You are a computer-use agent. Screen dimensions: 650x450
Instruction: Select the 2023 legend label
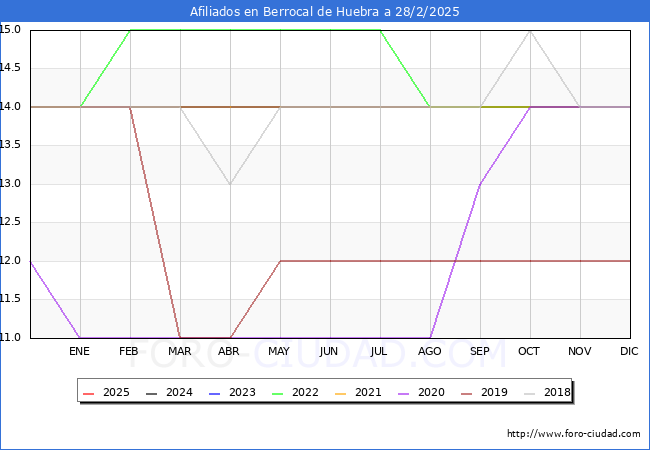[242, 392]
